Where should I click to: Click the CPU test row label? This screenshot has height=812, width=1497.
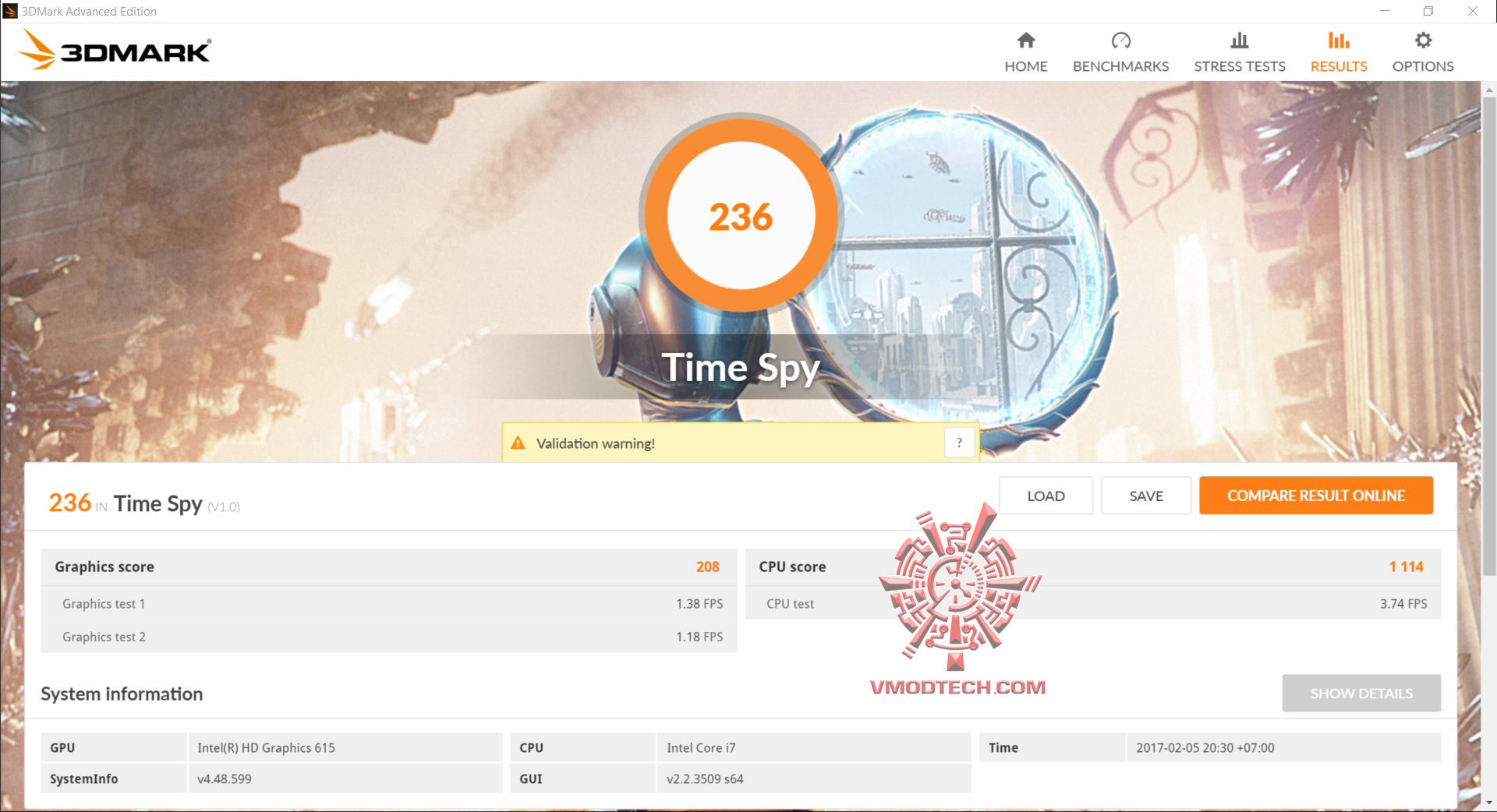790,604
